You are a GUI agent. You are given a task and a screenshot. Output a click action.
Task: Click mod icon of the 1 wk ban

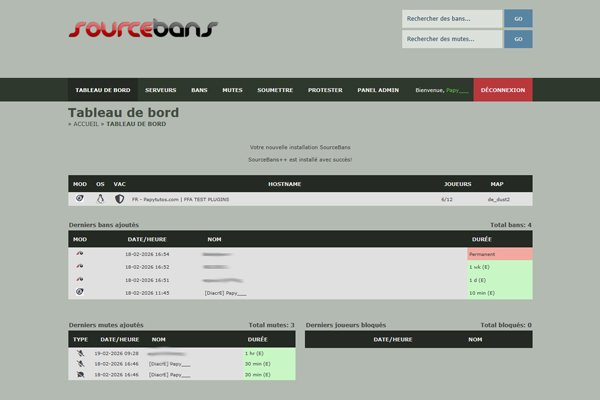[x=80, y=267]
